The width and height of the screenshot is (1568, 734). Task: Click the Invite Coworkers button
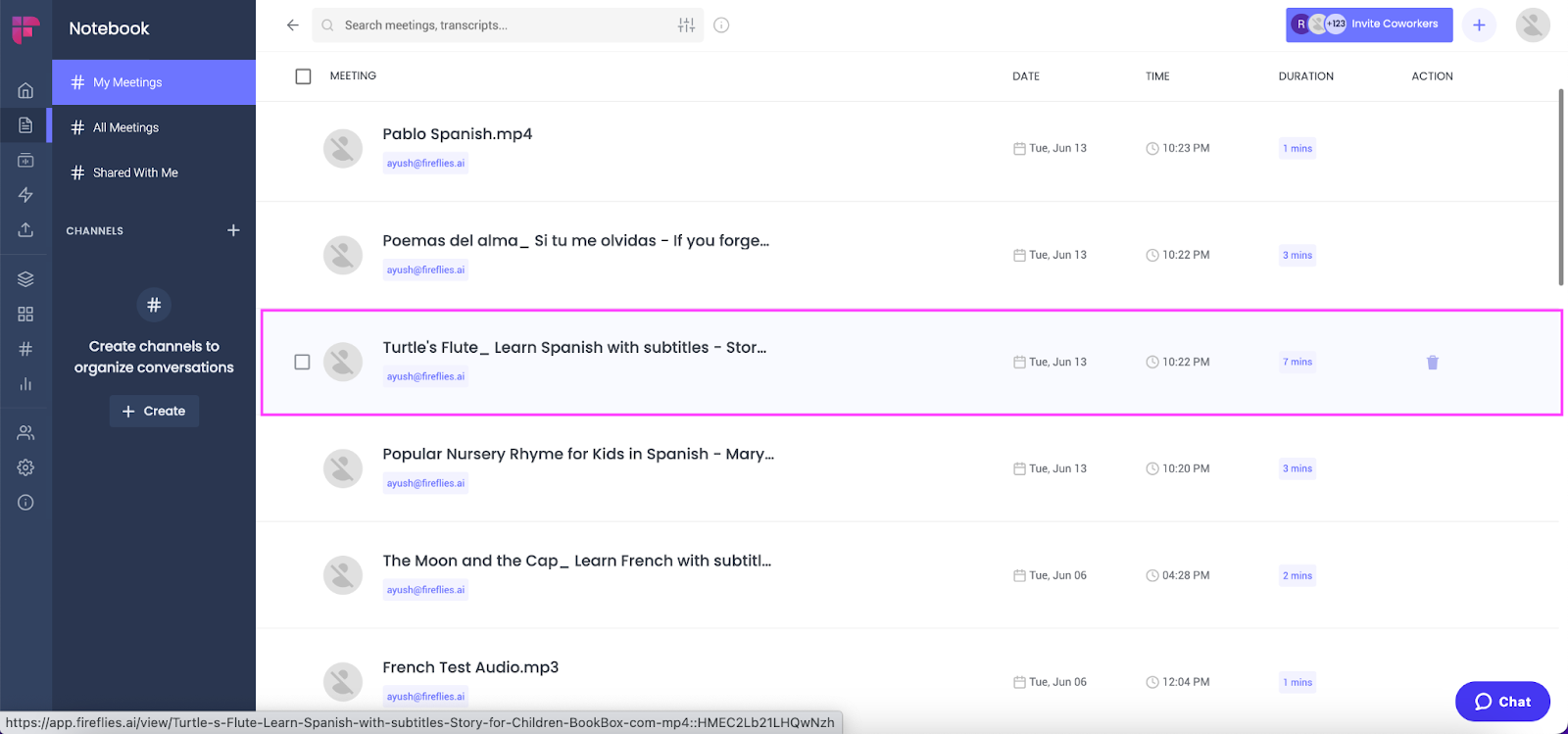1369,24
